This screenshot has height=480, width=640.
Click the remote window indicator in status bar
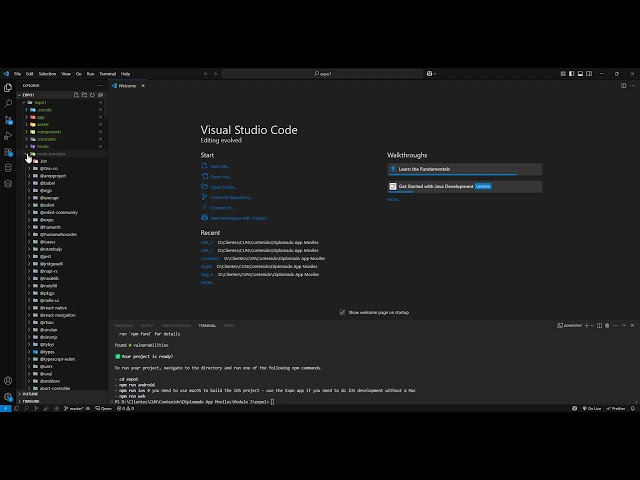pos(5,408)
